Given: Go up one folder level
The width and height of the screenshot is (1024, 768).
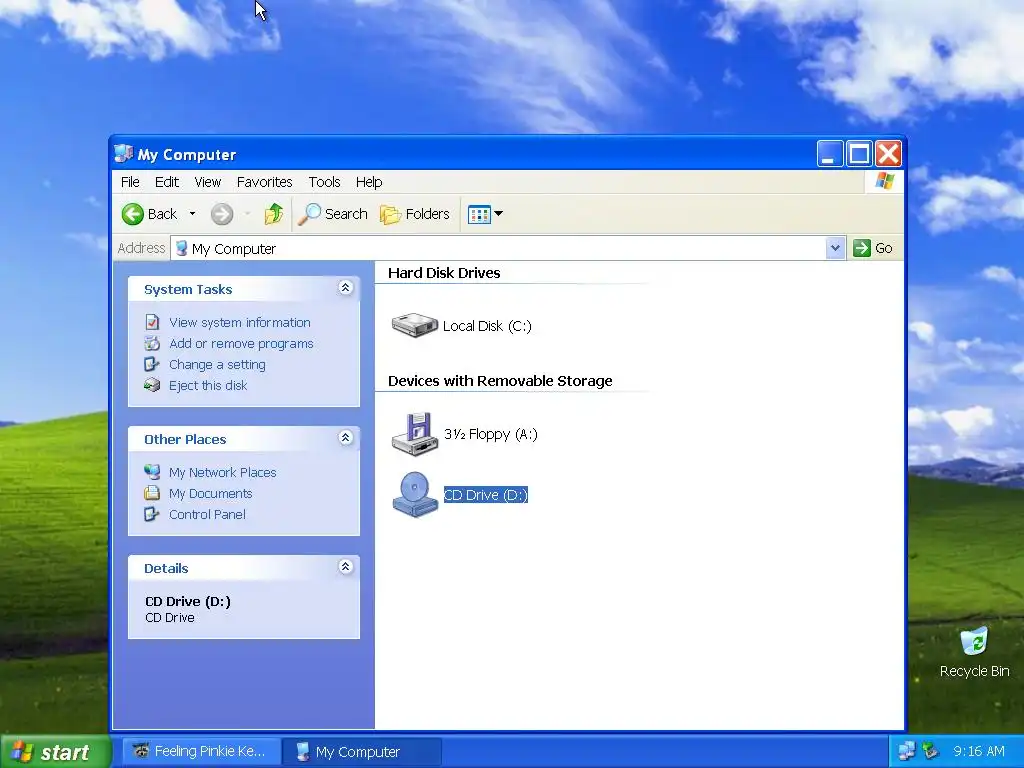Looking at the screenshot, I should coord(274,214).
